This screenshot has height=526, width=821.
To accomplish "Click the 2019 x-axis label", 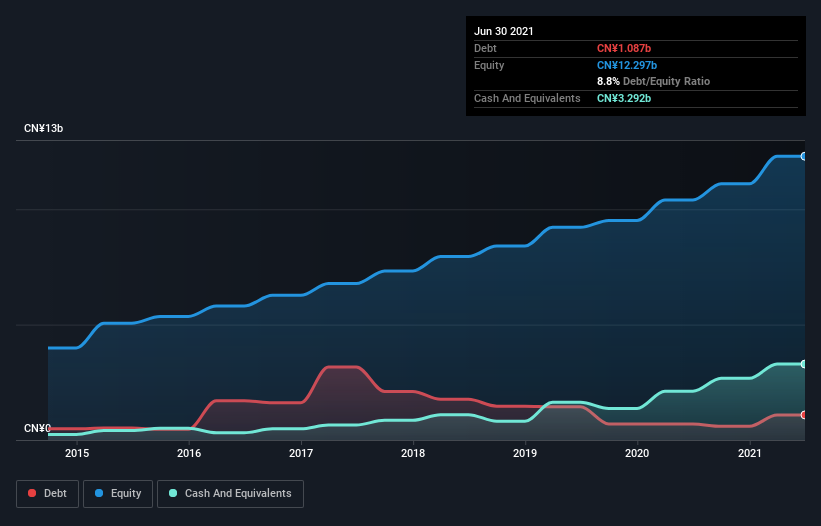I will point(525,453).
